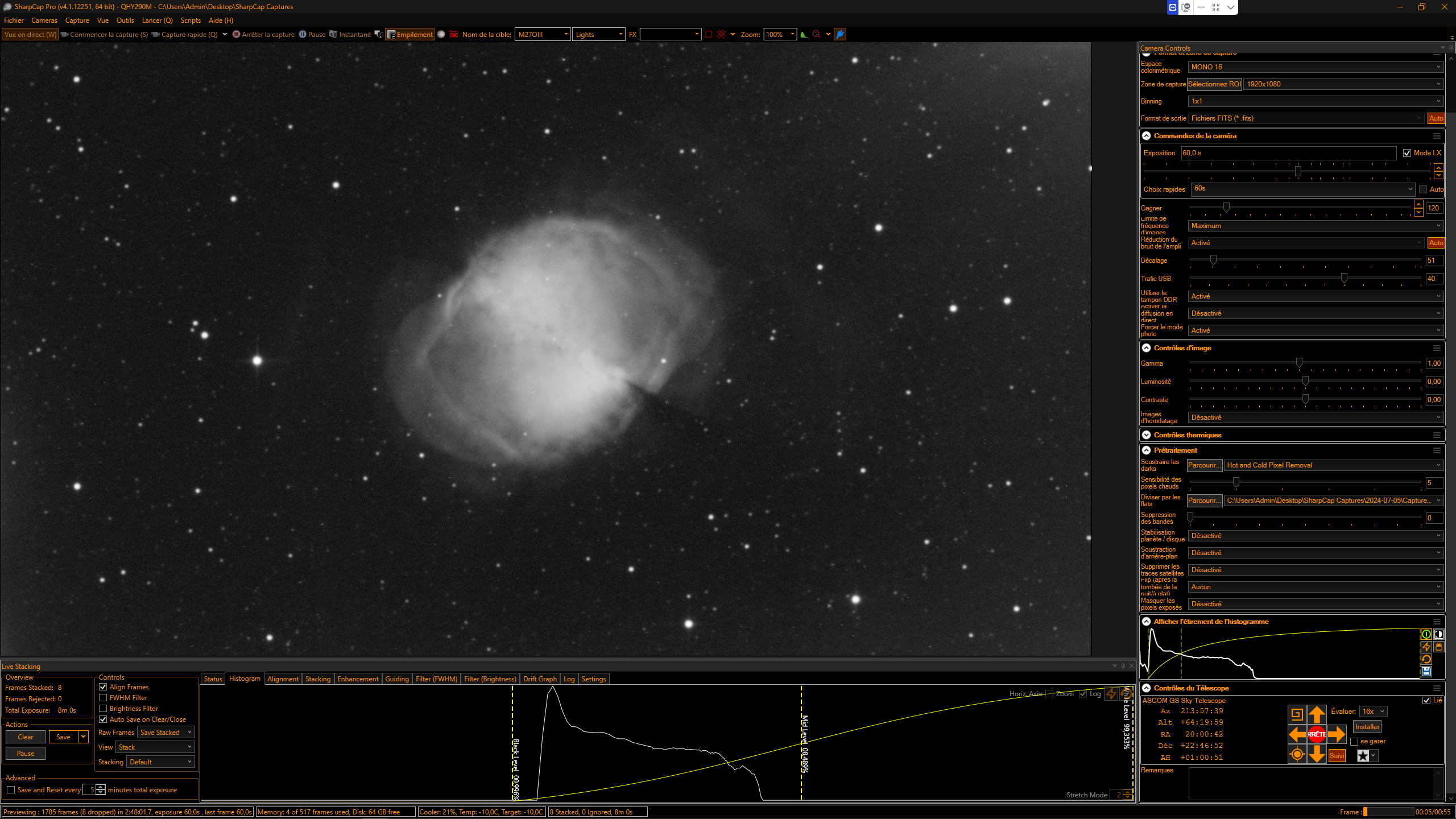Click the Pause toolbar button

(312, 35)
